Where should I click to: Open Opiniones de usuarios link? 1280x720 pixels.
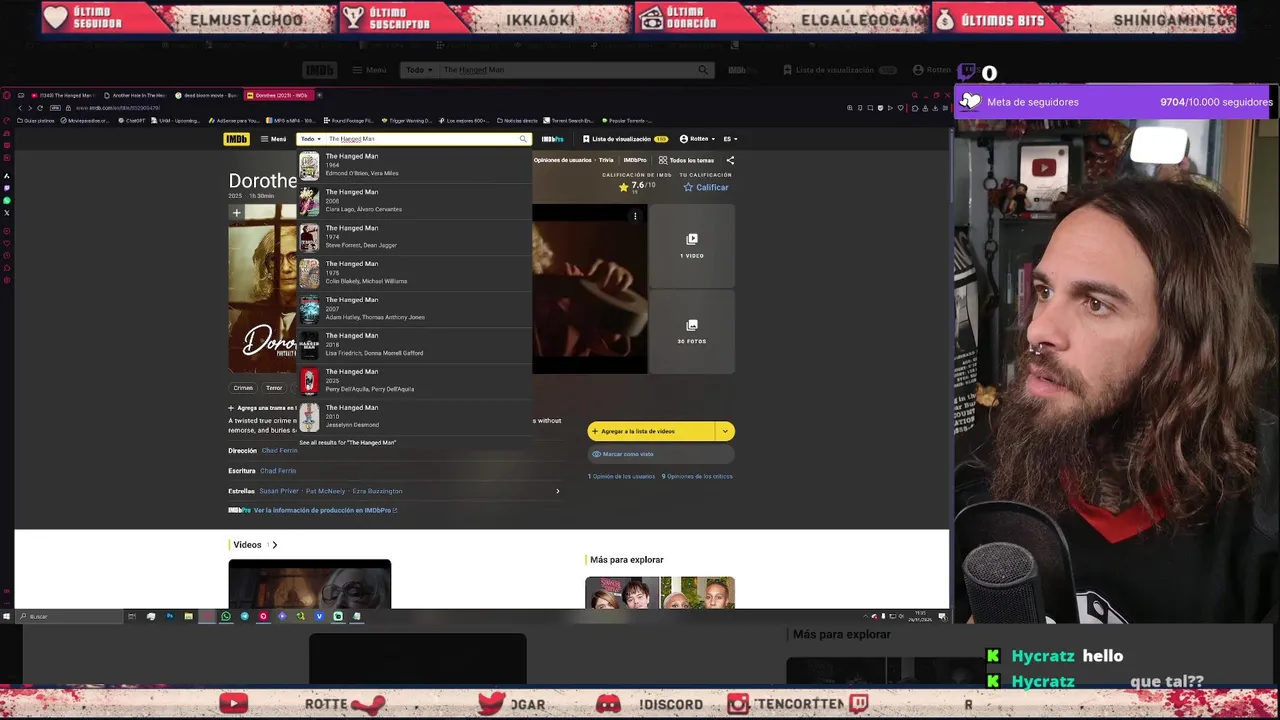pyautogui.click(x=562, y=160)
